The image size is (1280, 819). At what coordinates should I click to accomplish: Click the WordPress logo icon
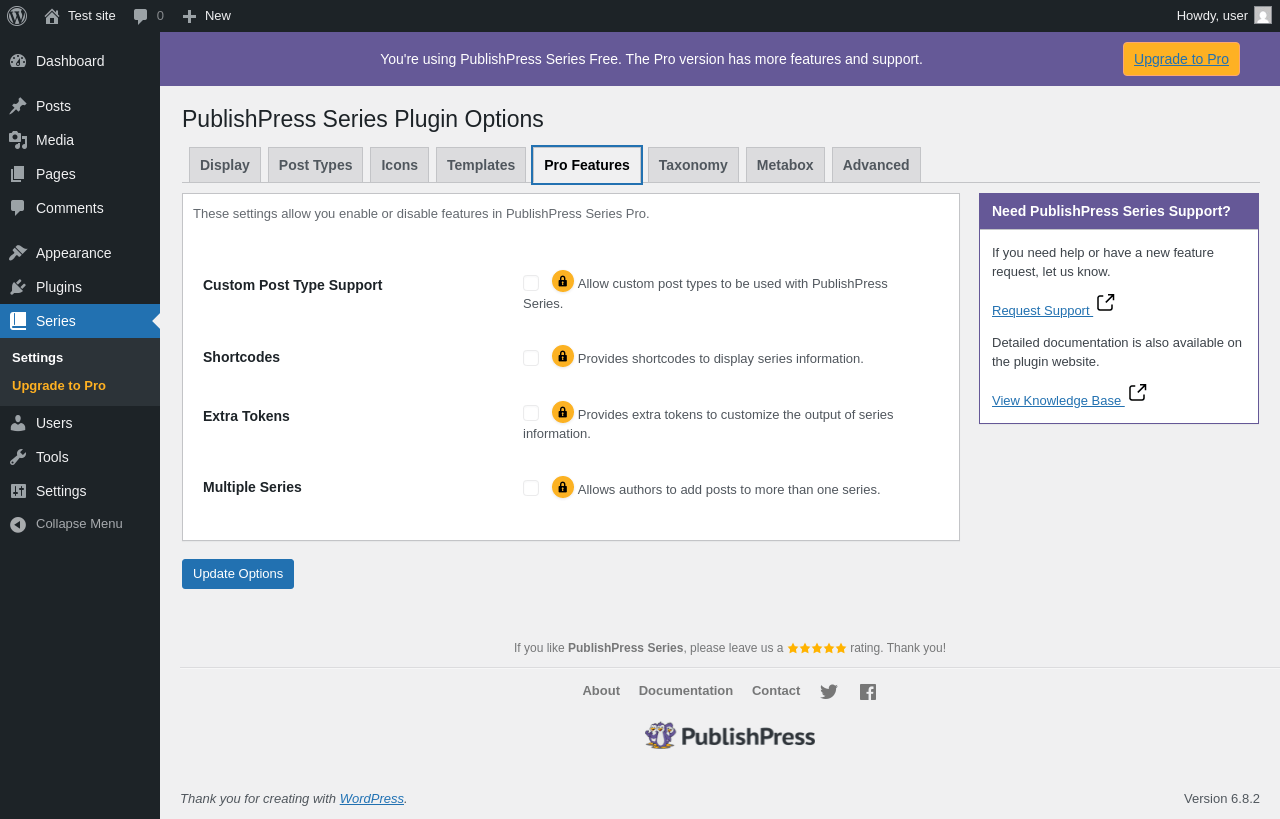(17, 16)
